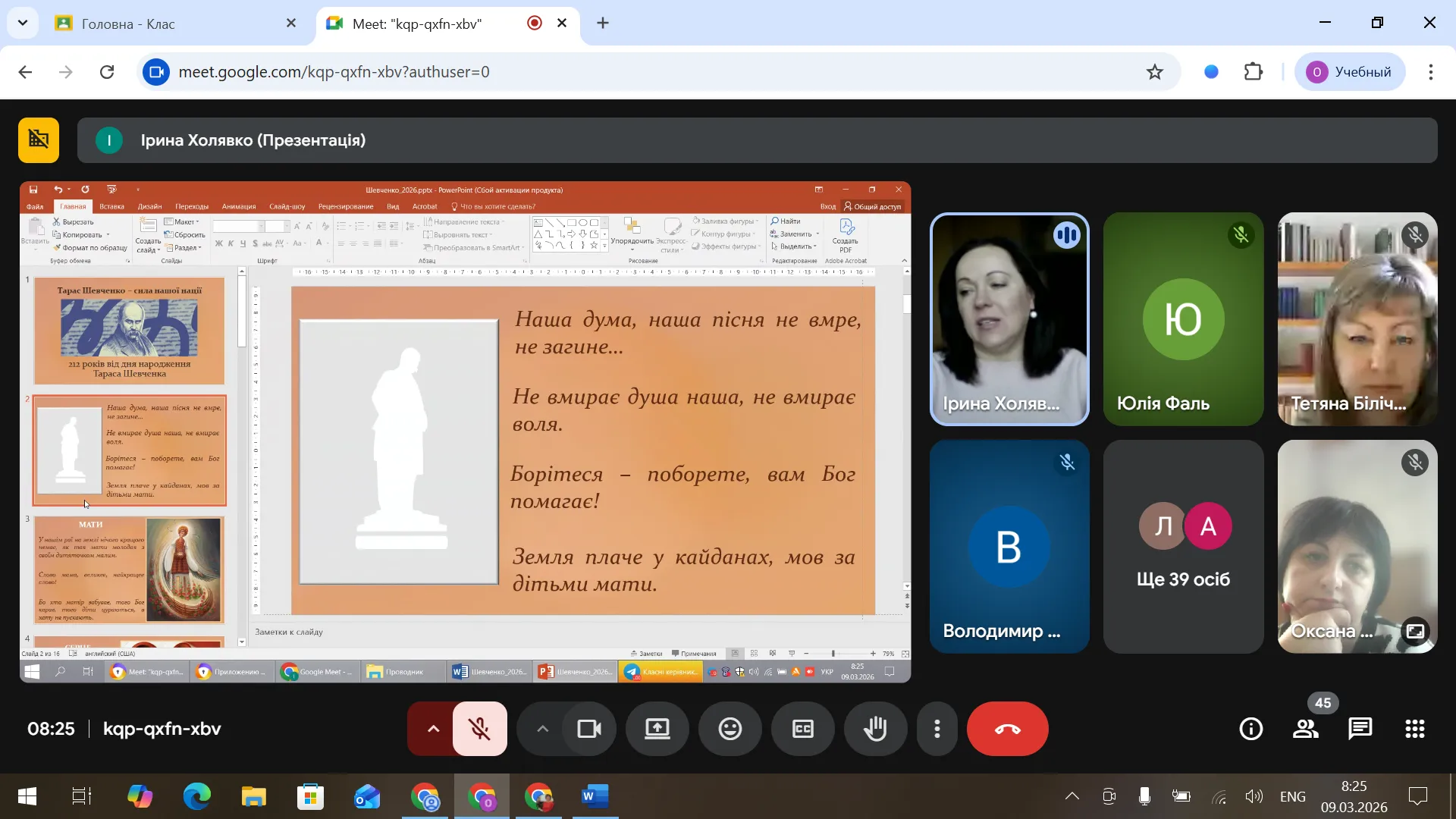
Task: Open Word from the Windows taskbar
Action: point(595,796)
